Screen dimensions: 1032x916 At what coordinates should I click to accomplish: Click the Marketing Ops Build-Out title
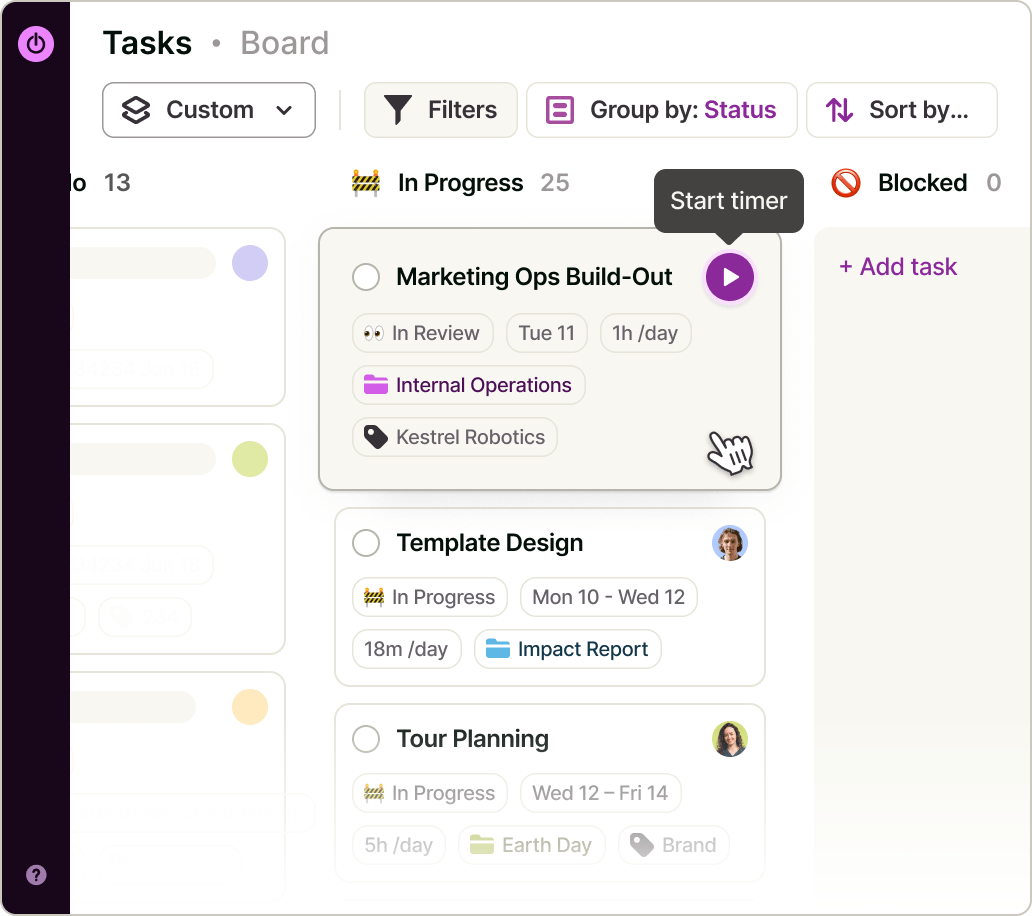tap(534, 277)
